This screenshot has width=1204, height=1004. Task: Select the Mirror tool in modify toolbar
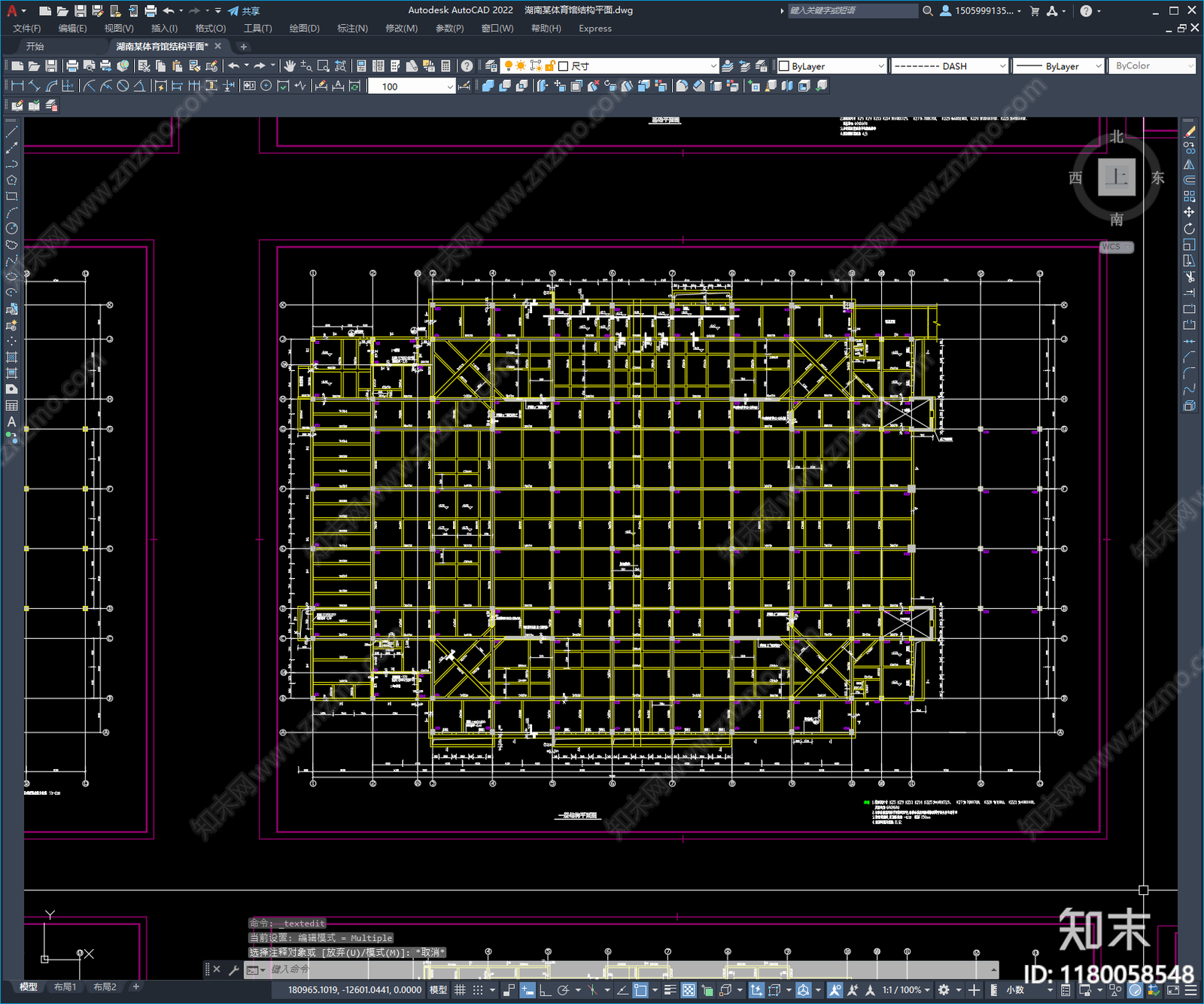[x=1189, y=164]
